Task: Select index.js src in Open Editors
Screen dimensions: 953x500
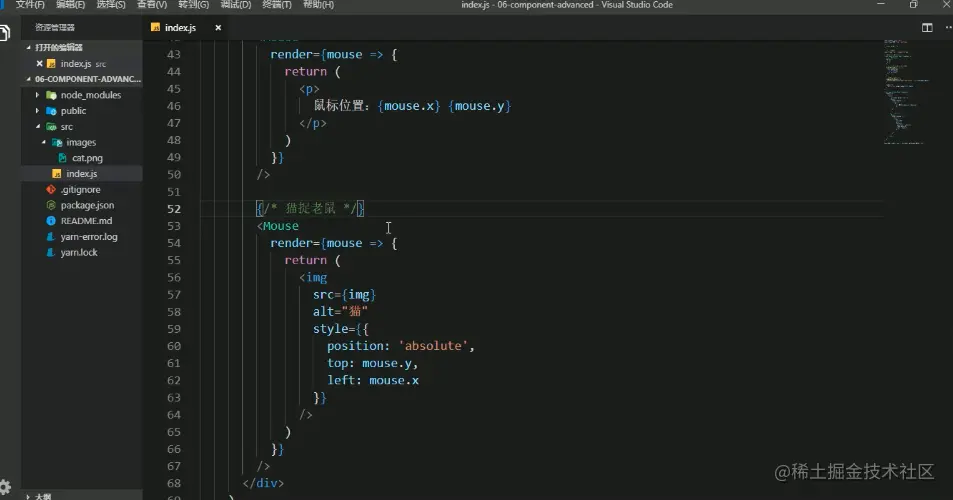Action: tap(83, 63)
